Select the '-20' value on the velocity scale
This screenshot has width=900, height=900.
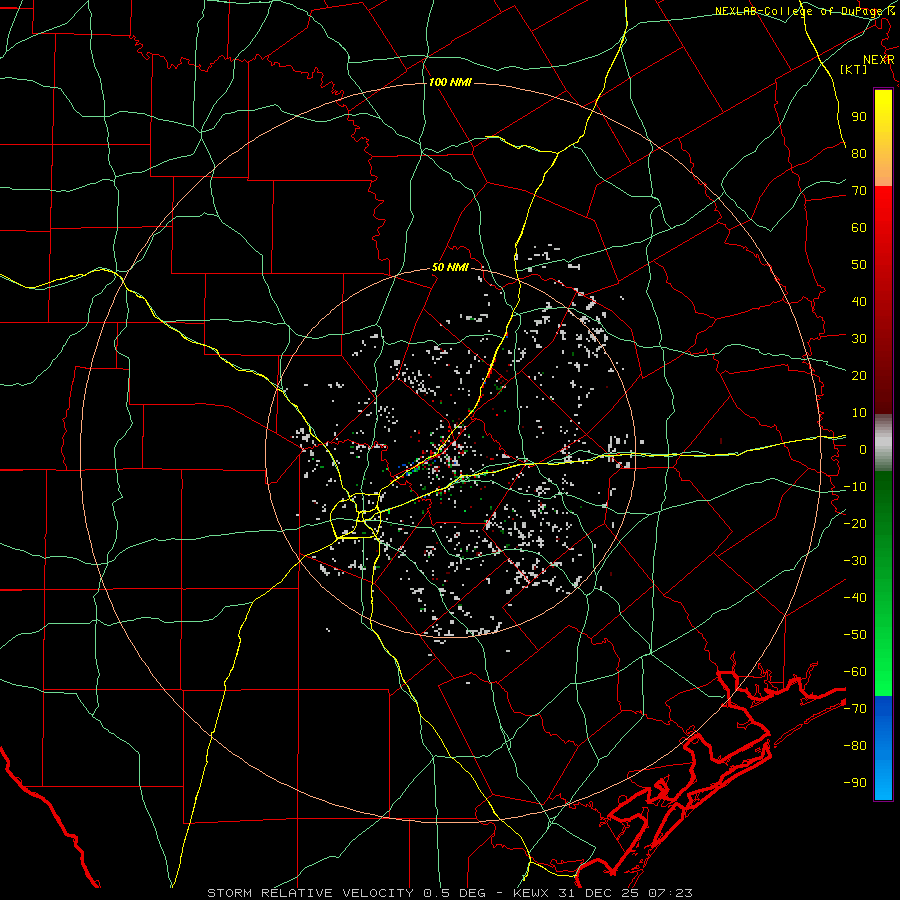pos(855,523)
